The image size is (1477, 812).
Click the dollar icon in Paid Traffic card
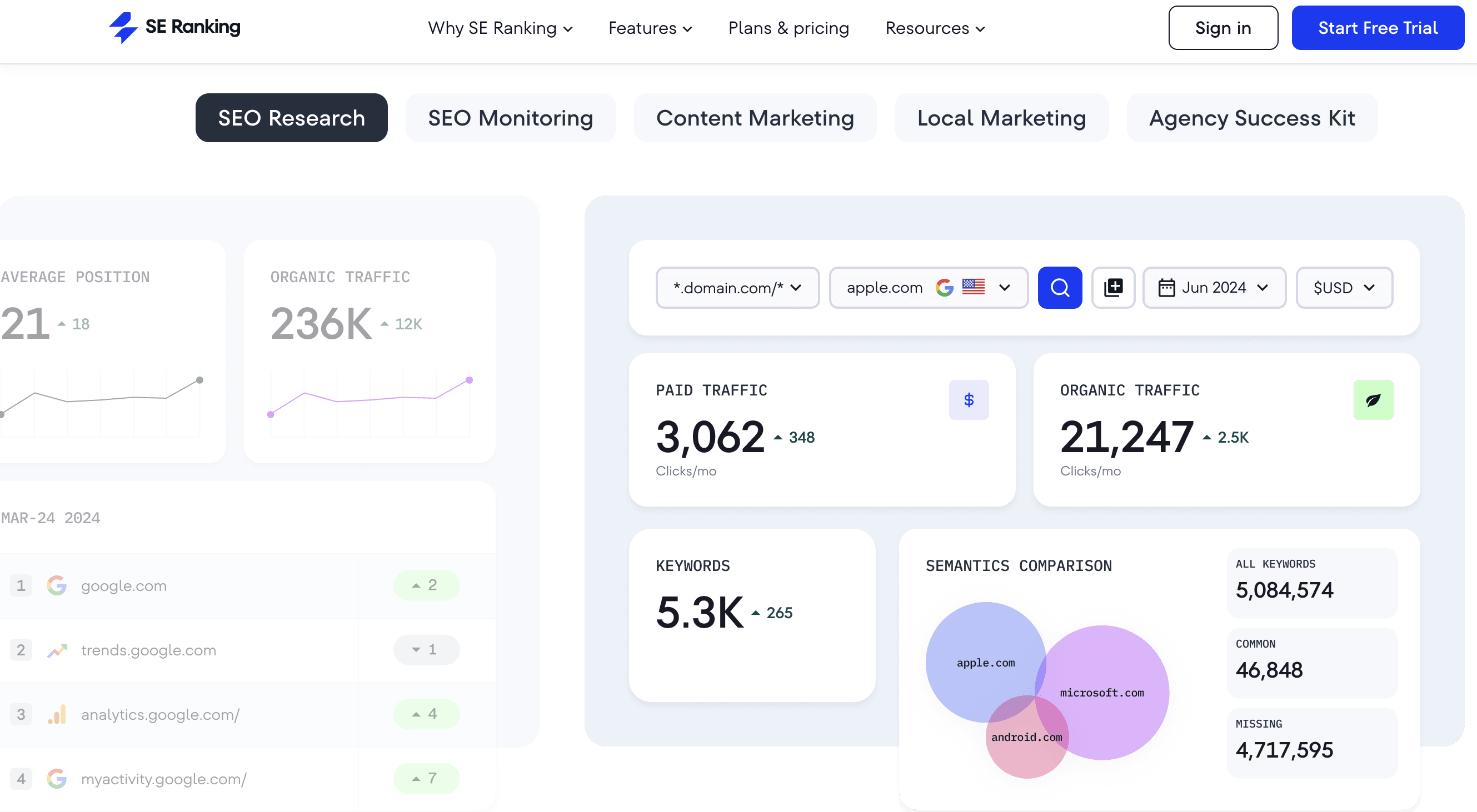[969, 399]
